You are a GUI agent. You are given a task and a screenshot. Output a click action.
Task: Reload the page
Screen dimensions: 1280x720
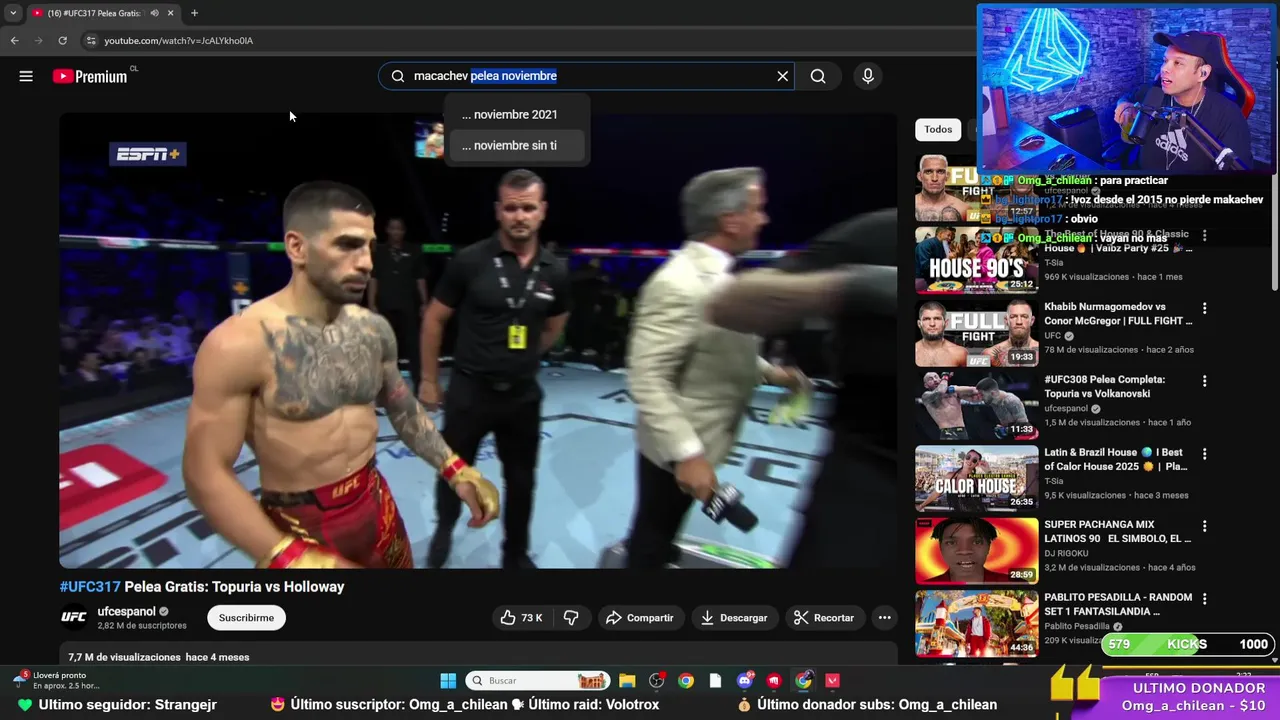point(62,41)
